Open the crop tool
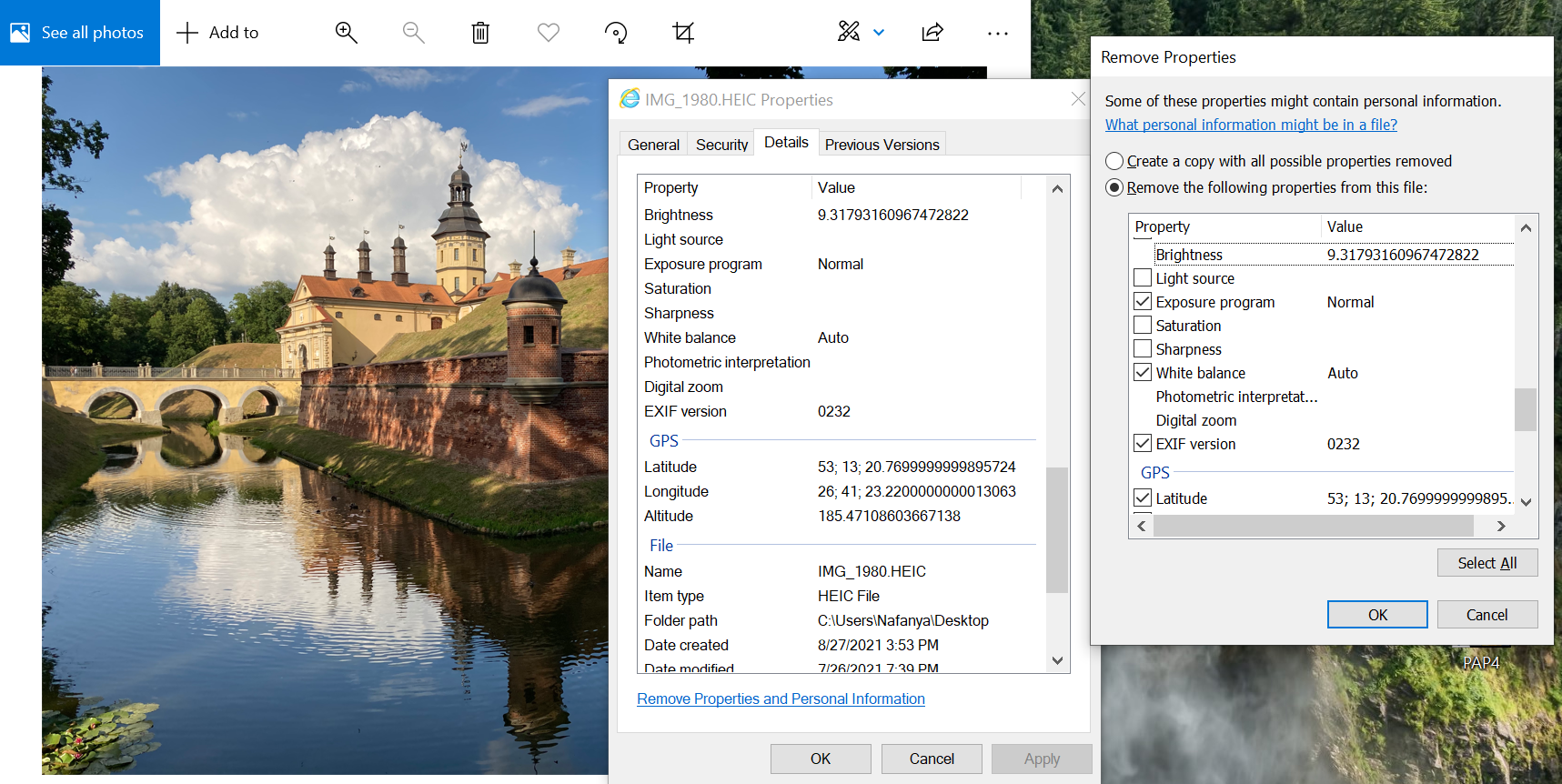Viewport: 1562px width, 784px height. [x=683, y=33]
